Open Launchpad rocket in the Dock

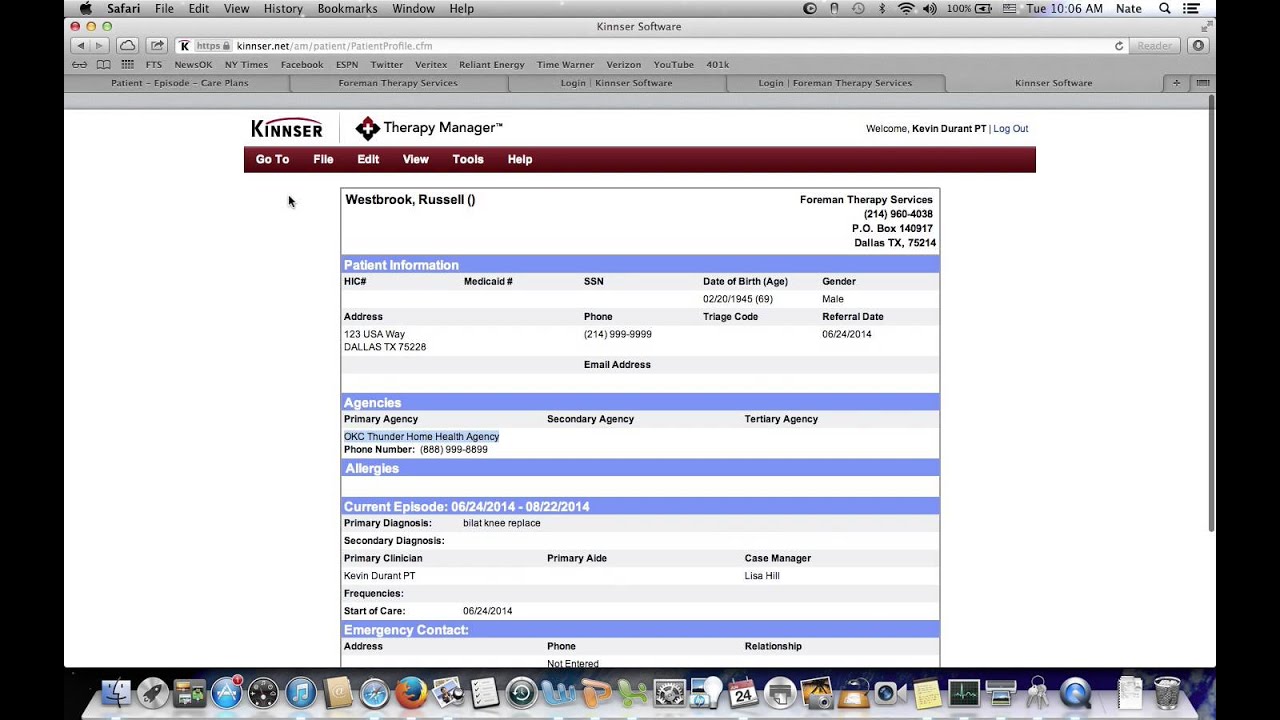tap(153, 693)
